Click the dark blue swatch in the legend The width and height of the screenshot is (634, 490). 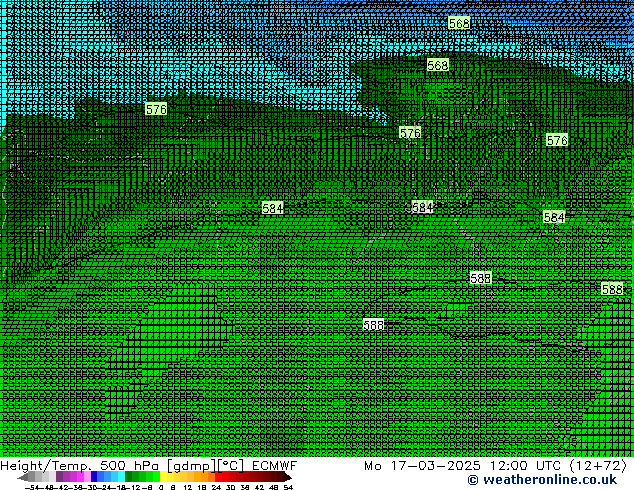[x=94, y=477]
